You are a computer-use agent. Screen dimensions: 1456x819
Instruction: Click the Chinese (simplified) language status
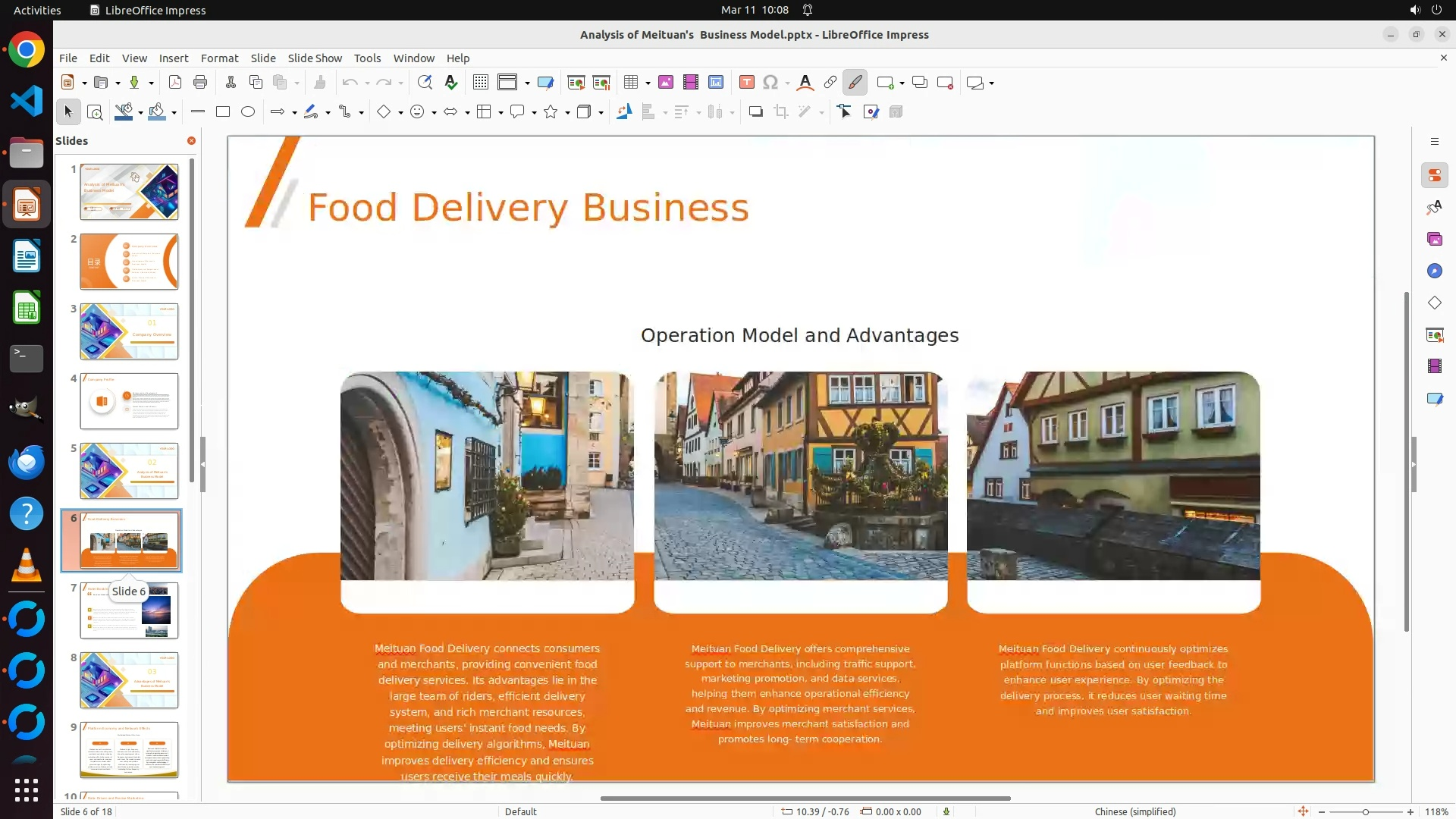1135,811
